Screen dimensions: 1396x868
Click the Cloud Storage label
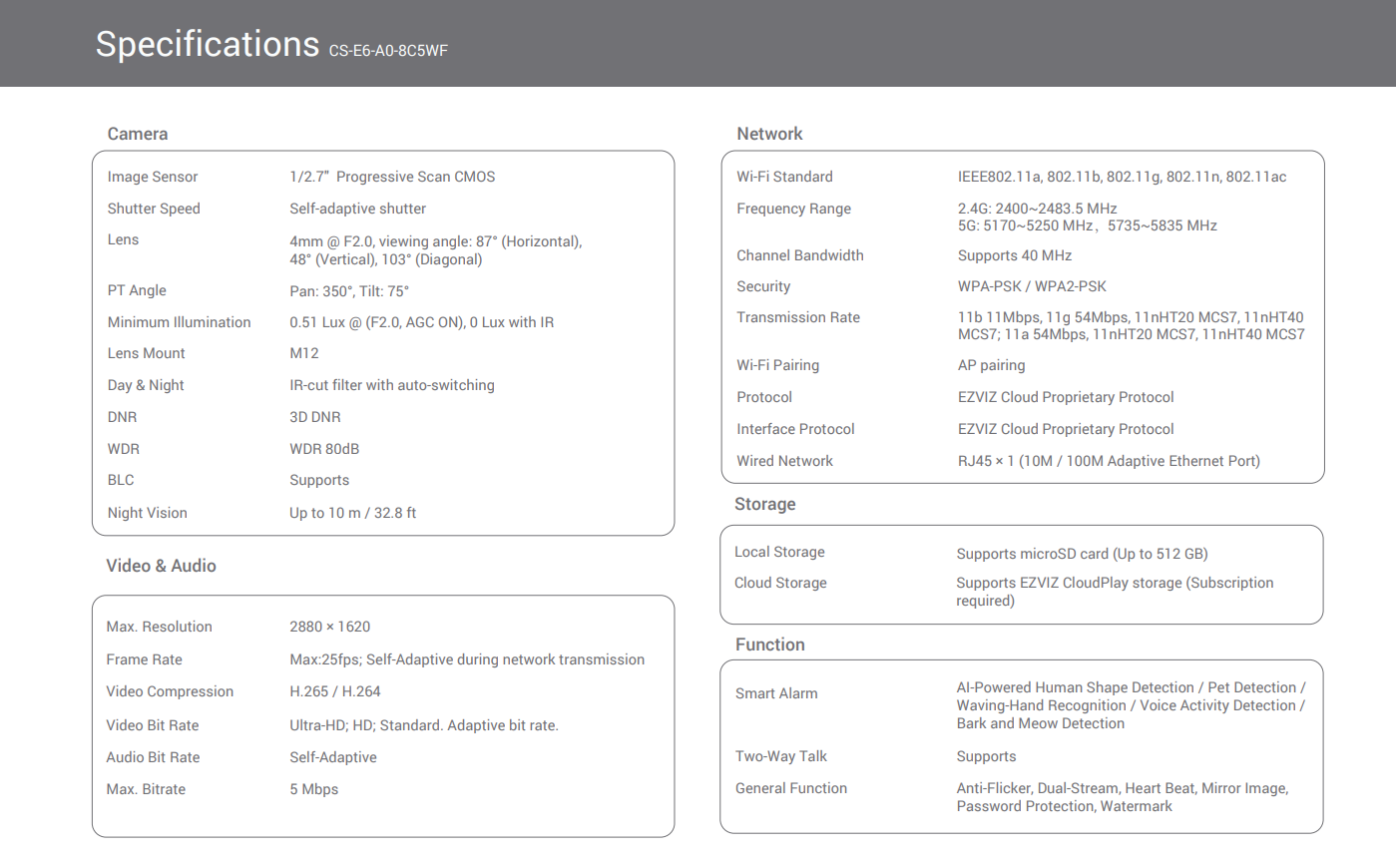(780, 583)
